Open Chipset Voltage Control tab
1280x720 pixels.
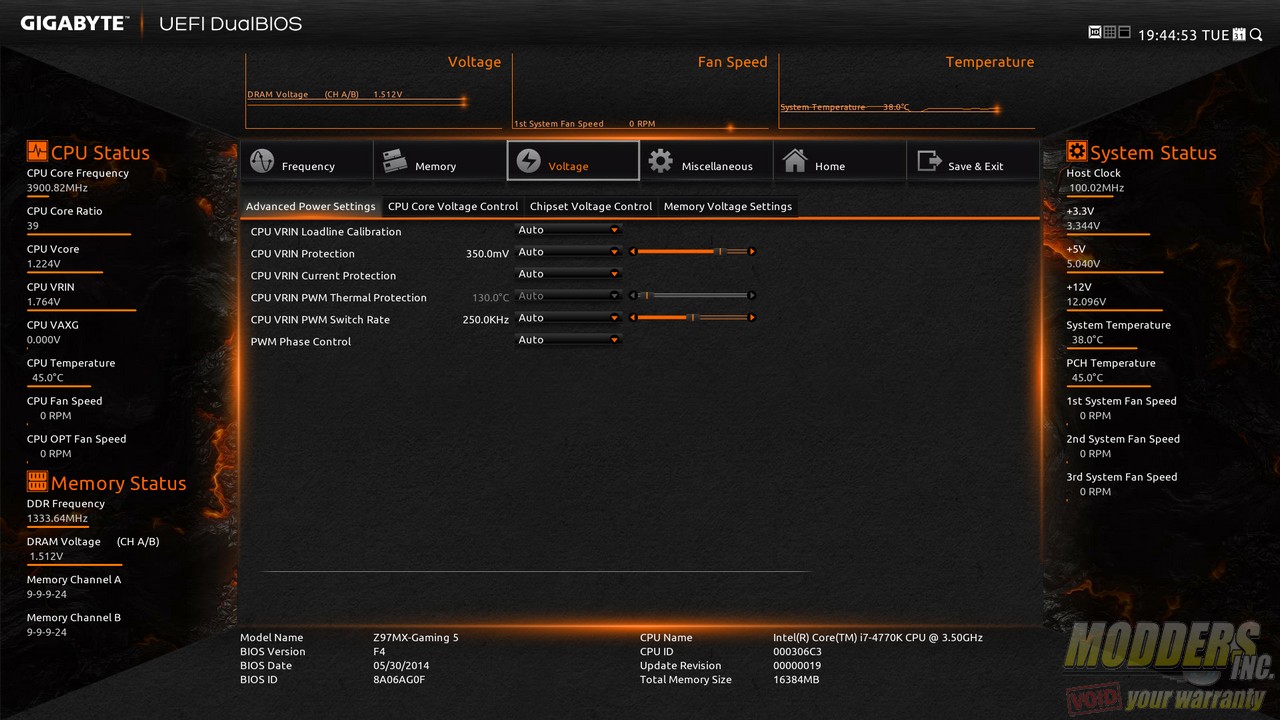click(x=591, y=207)
